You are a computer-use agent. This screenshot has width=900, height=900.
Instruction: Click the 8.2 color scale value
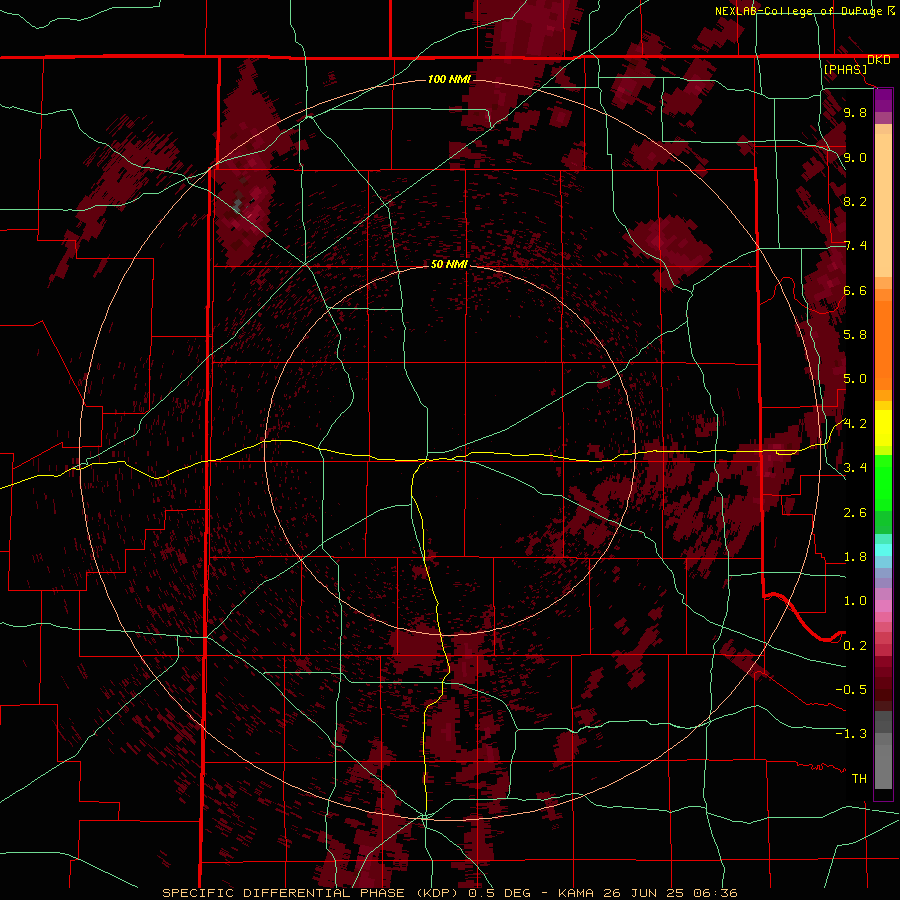pos(855,201)
